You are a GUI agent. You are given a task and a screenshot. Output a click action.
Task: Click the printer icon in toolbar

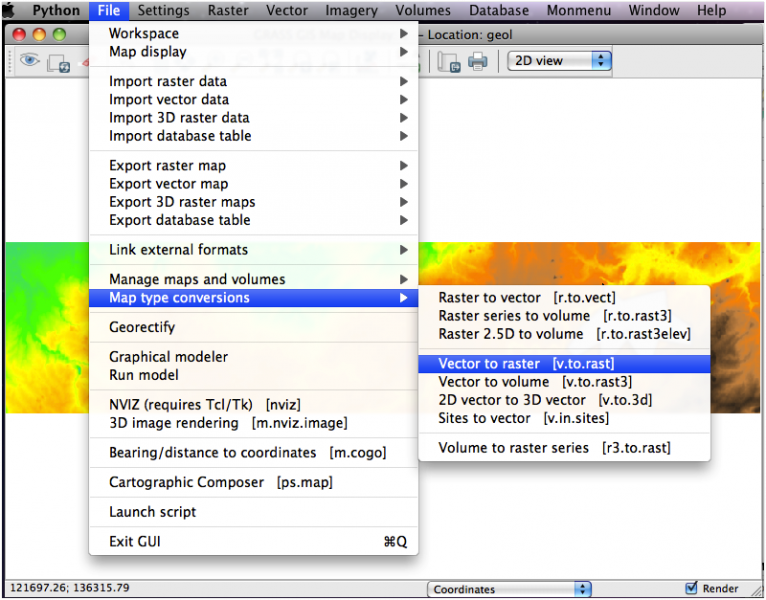[x=478, y=62]
